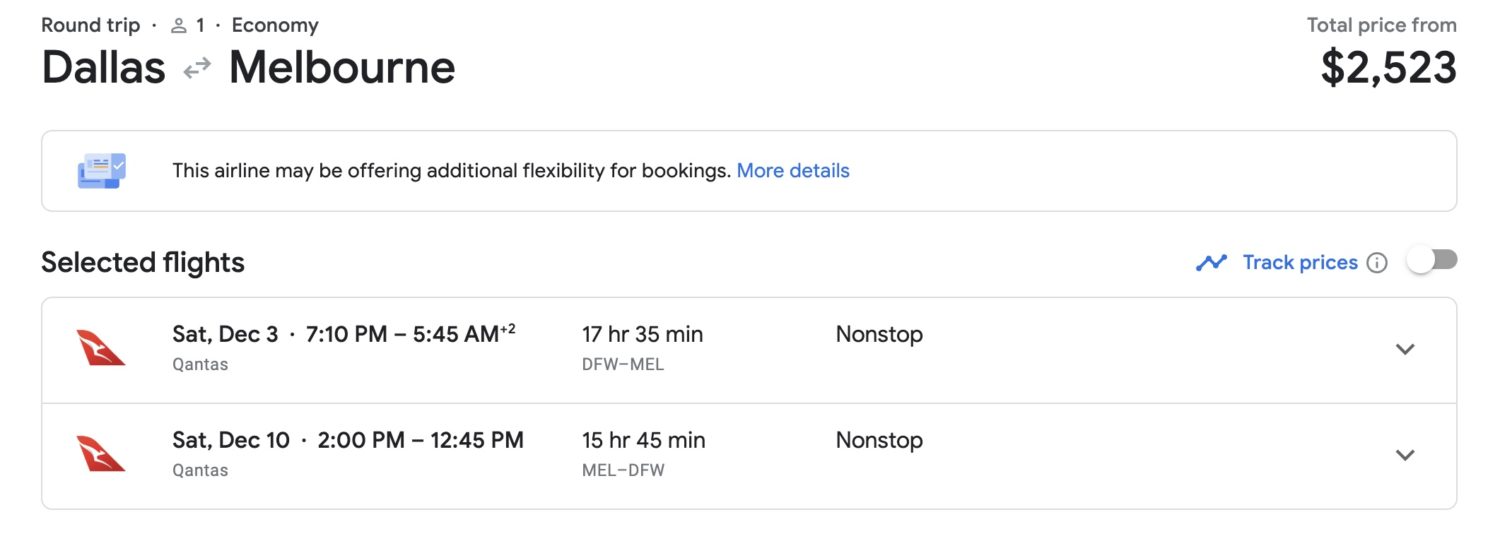Expand the Dec 10 MEL–DFW flight details
This screenshot has height=541, width=1500.
[1405, 455]
